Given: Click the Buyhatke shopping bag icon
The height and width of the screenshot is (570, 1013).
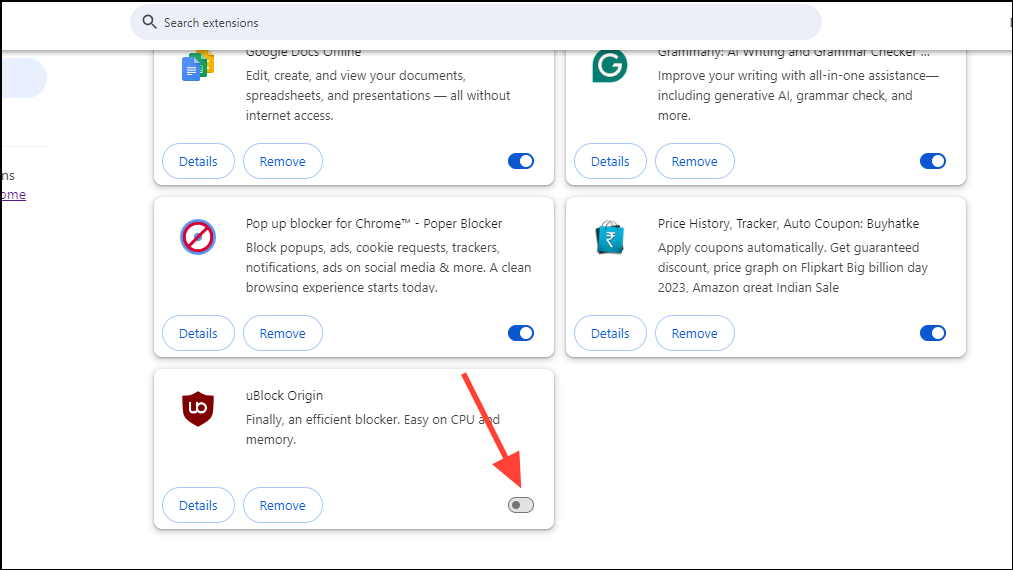Looking at the screenshot, I should 609,237.
